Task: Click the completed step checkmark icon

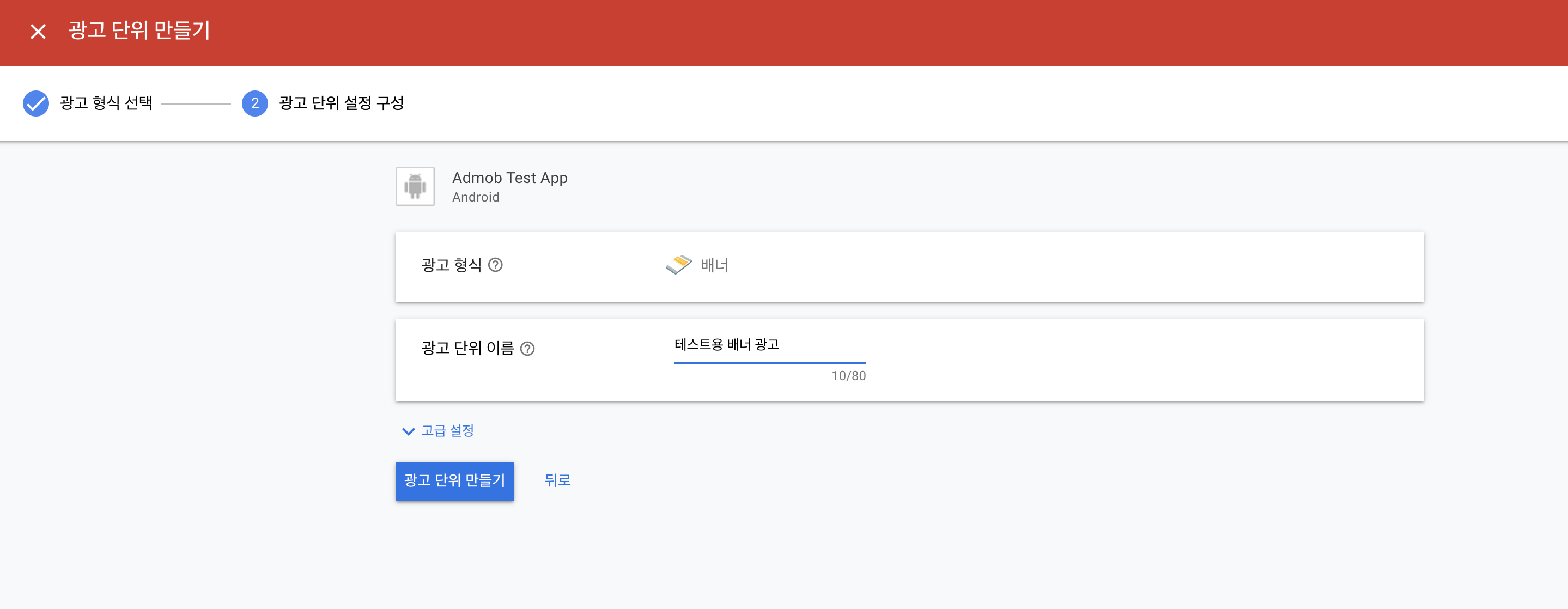Action: [36, 103]
